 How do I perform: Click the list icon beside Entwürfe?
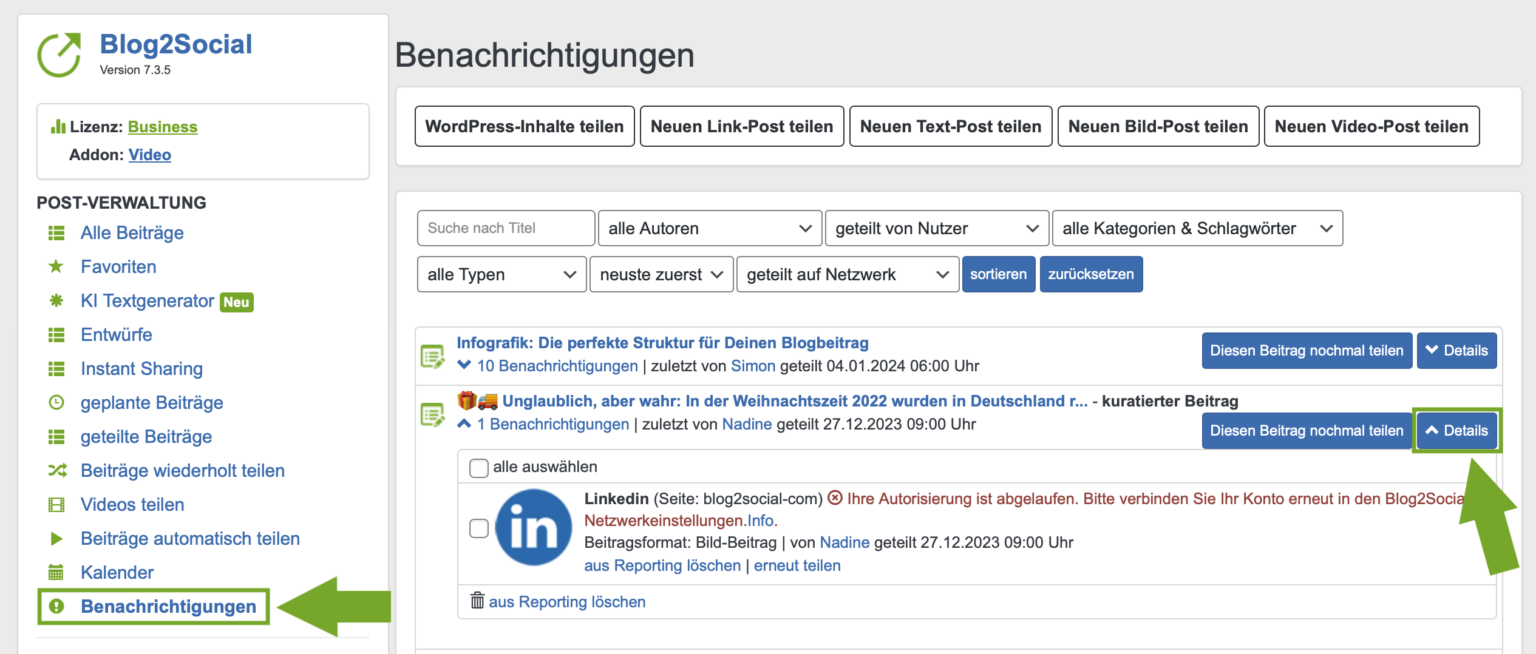click(x=57, y=335)
